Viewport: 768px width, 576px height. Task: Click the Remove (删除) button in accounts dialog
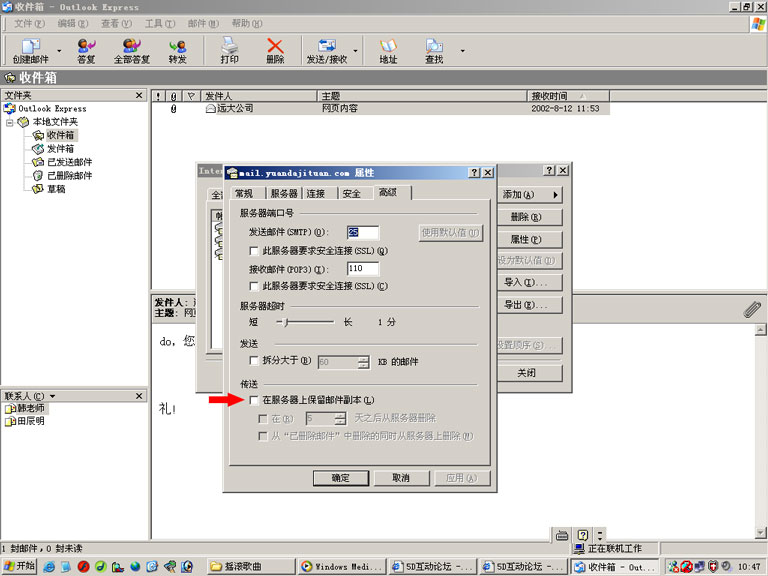click(529, 217)
